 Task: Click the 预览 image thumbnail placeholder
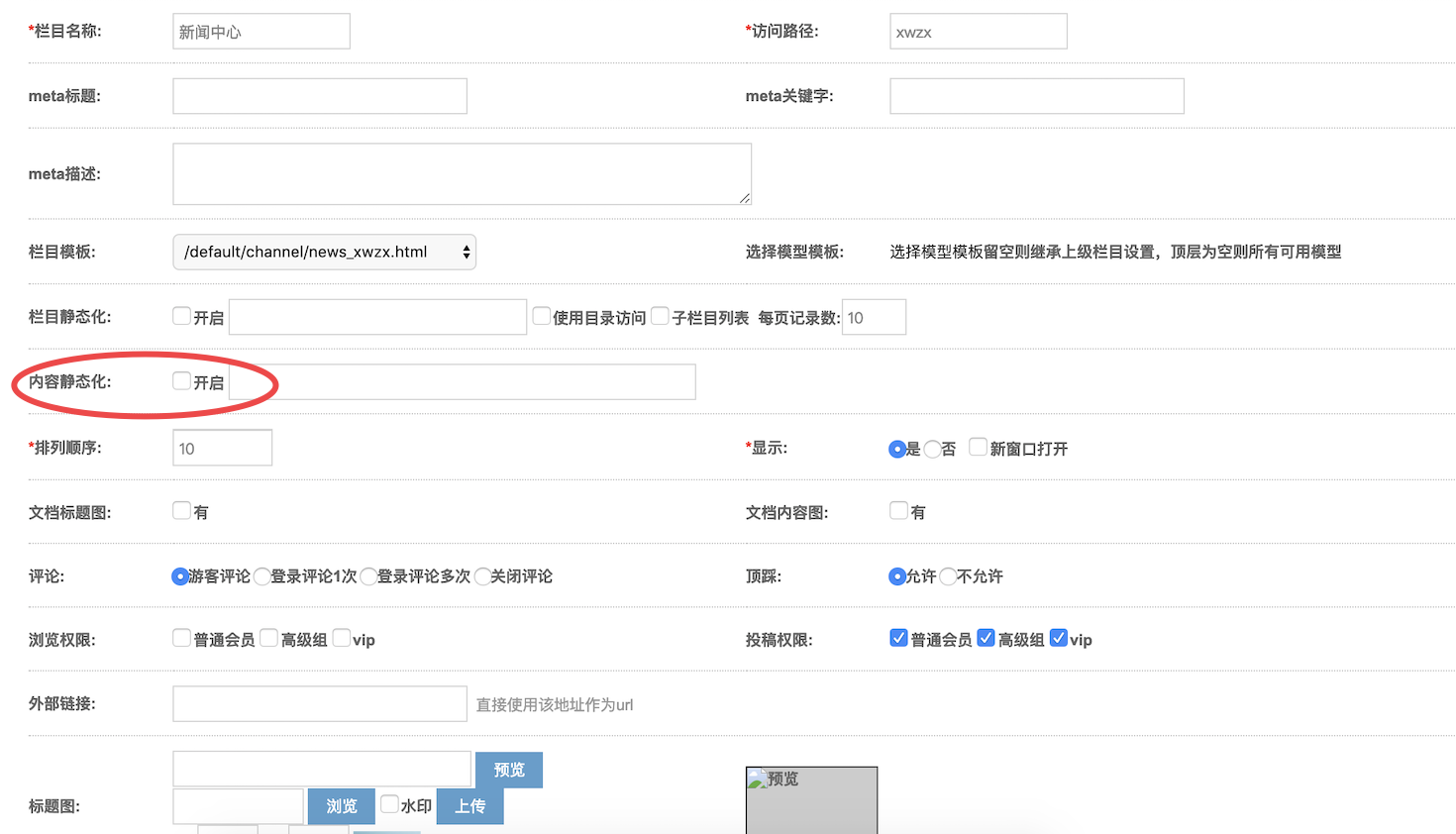pos(811,799)
